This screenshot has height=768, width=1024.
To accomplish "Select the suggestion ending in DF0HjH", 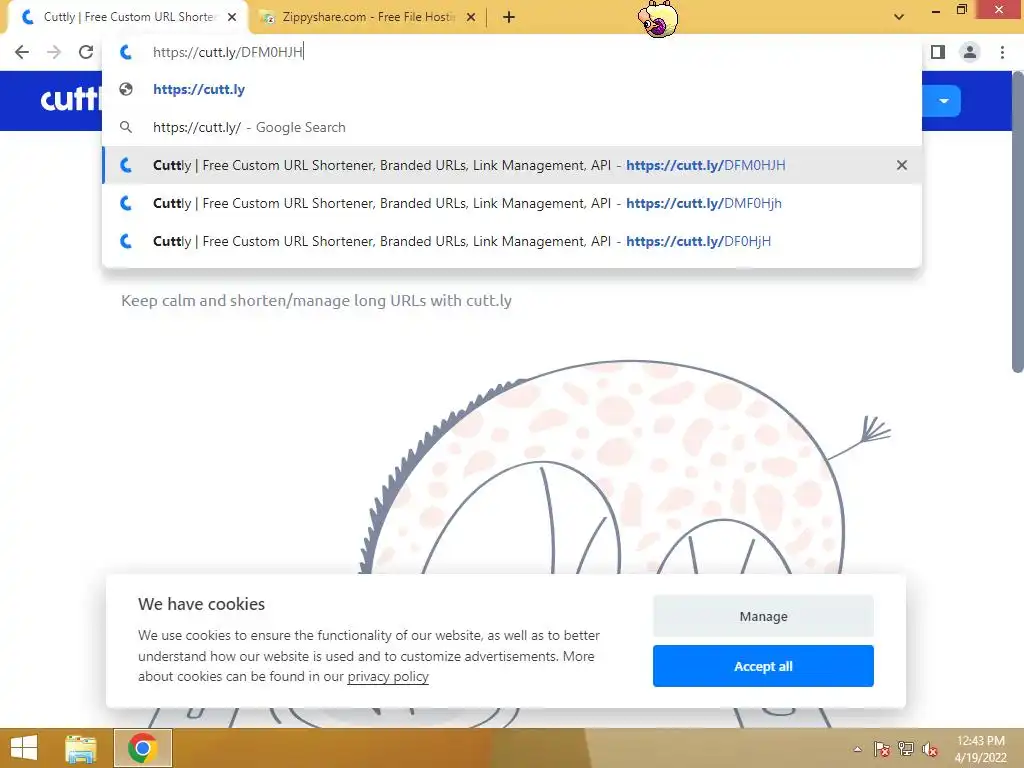I will click(512, 241).
